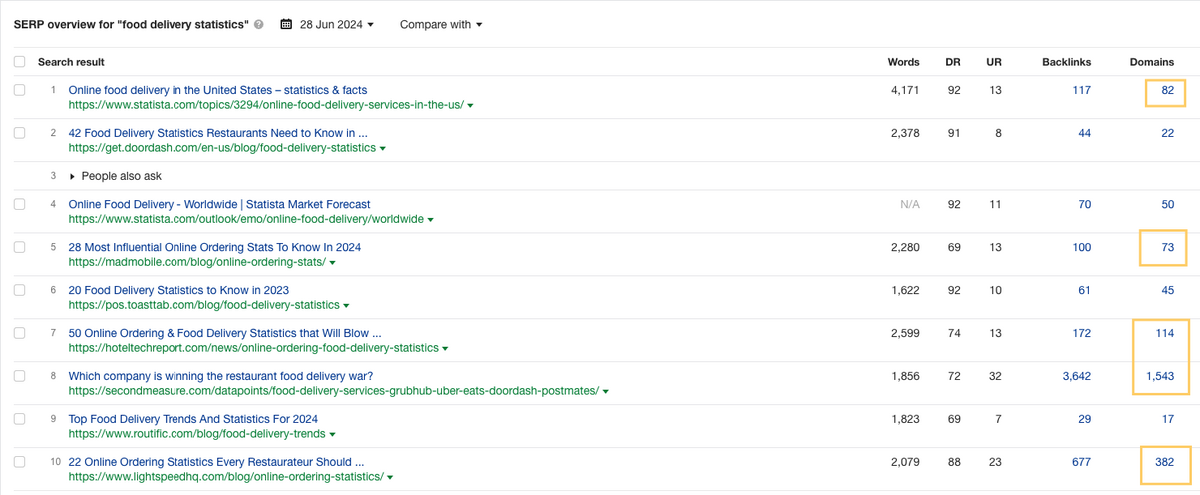Viewport: 1200px width, 495px height.
Task: Open the 28 Jun 2024 date dropdown
Action: tap(335, 25)
